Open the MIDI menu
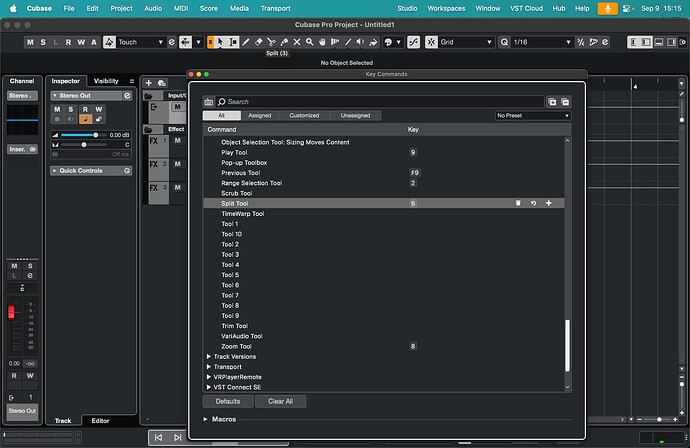Image resolution: width=690 pixels, height=448 pixels. pyautogui.click(x=181, y=8)
